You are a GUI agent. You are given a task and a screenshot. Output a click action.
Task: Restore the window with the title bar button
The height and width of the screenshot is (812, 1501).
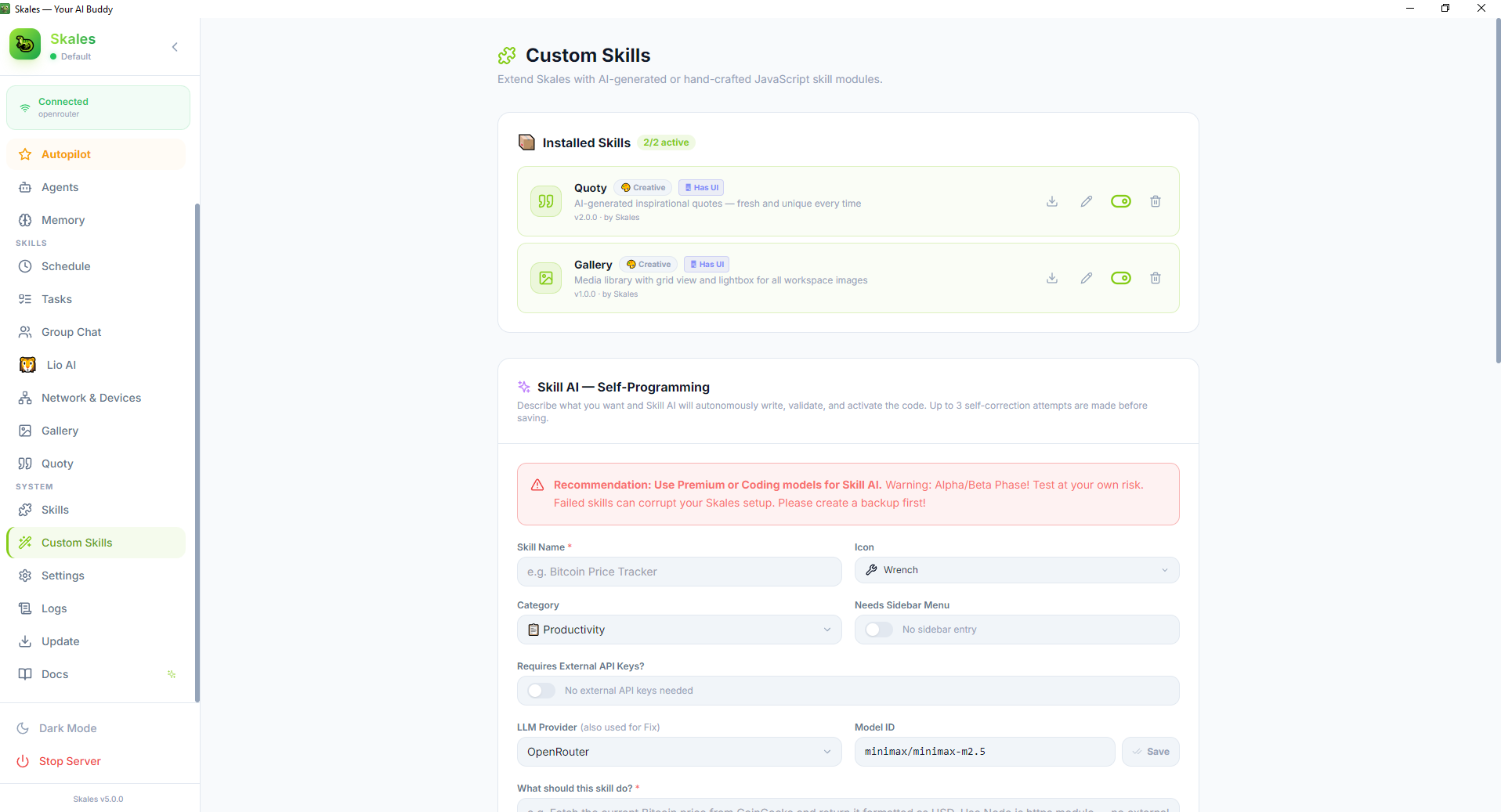coord(1445,9)
